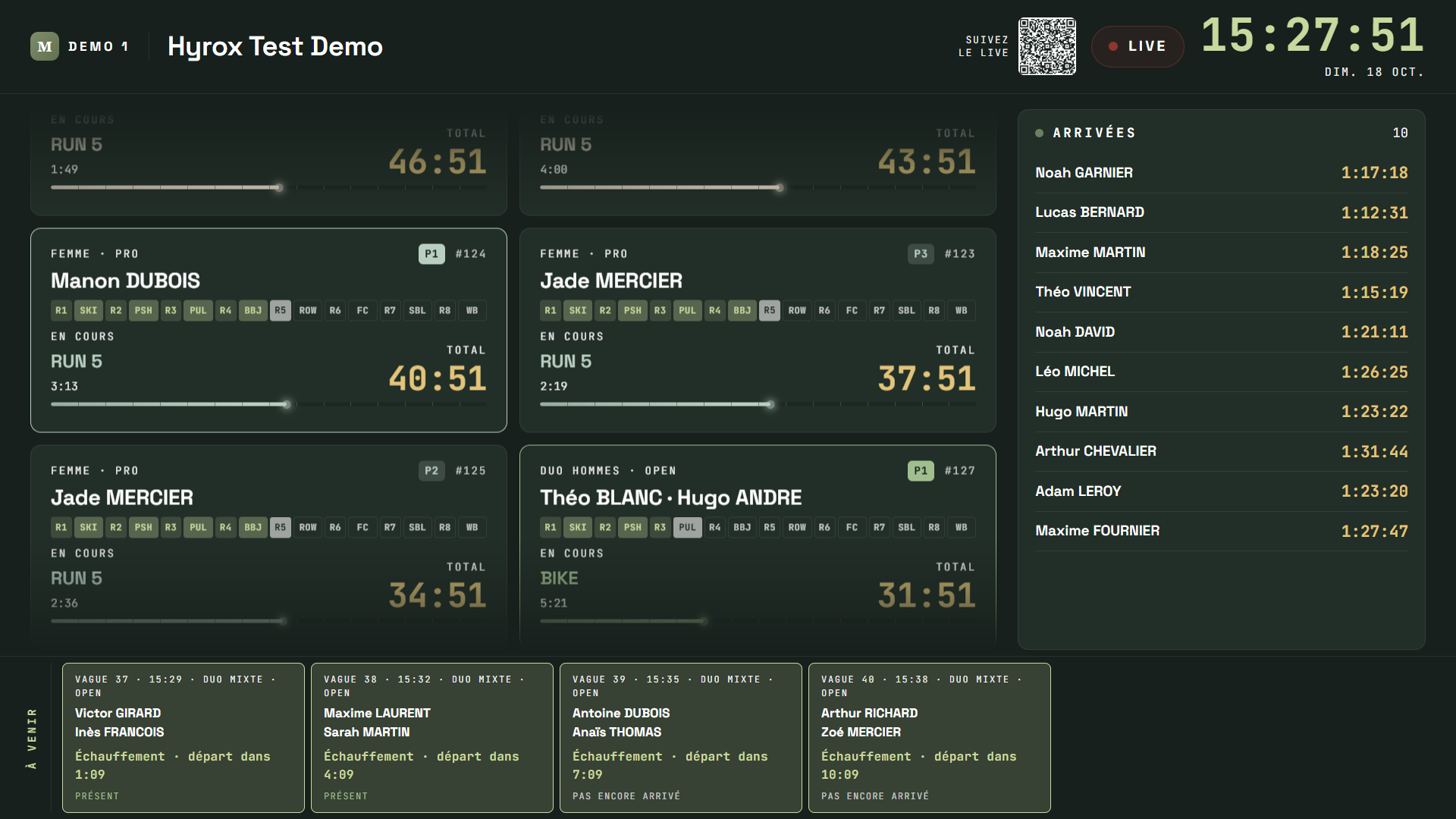Click the live-follow QR code
Image resolution: width=1456 pixels, height=819 pixels.
pyautogui.click(x=1046, y=46)
